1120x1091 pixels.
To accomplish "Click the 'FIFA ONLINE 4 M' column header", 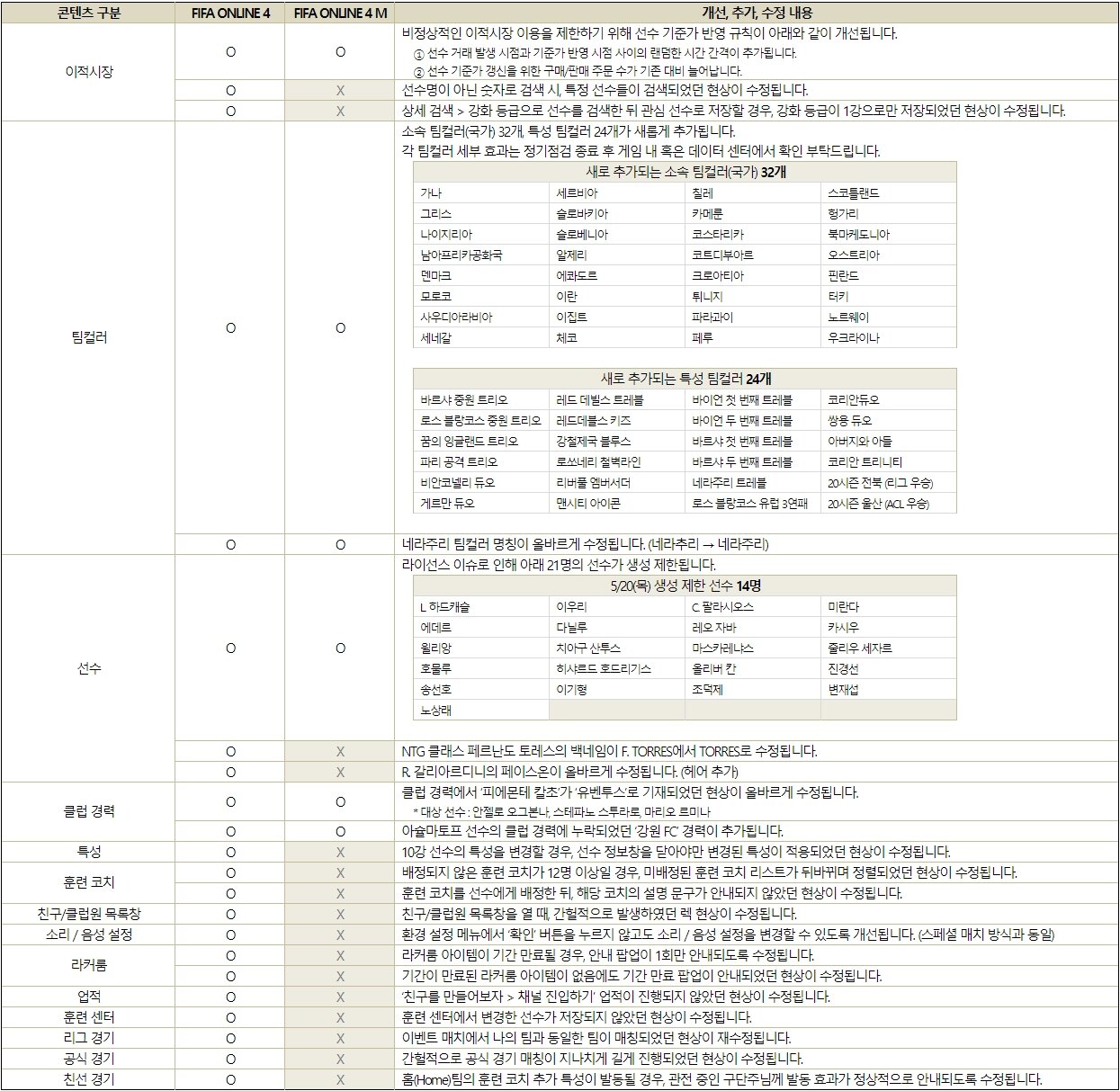I will point(340,13).
